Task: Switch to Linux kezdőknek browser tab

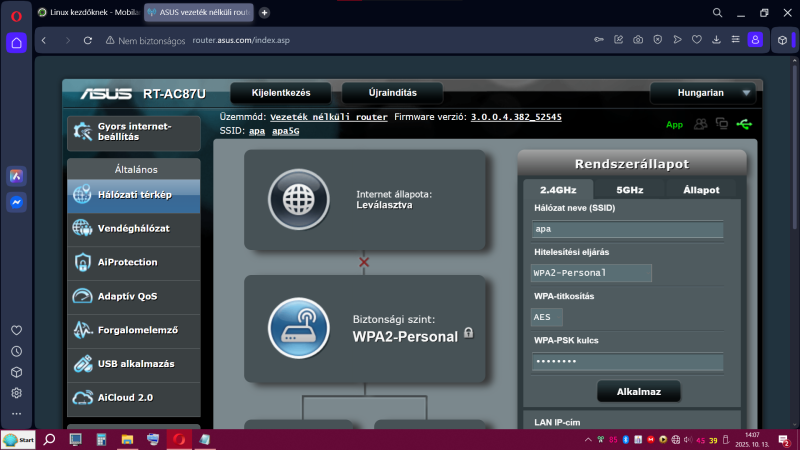Action: tap(89, 12)
